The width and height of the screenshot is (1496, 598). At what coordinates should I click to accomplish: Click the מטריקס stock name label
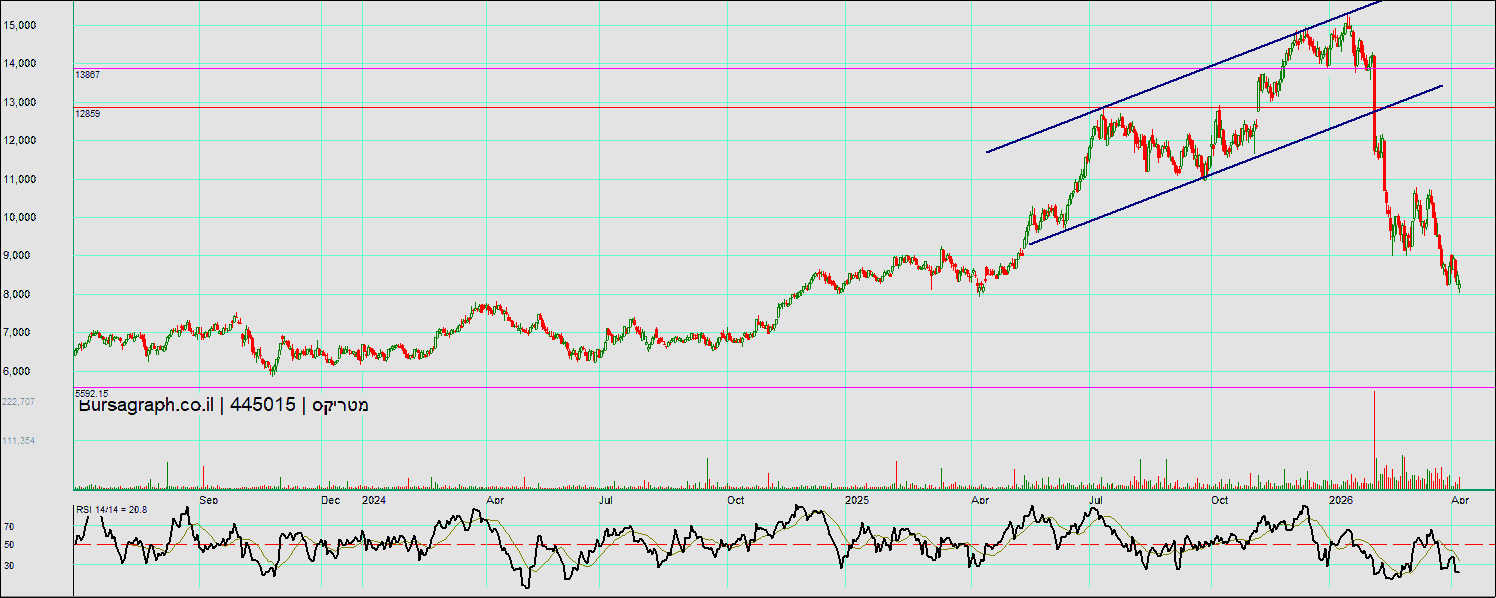pos(340,405)
